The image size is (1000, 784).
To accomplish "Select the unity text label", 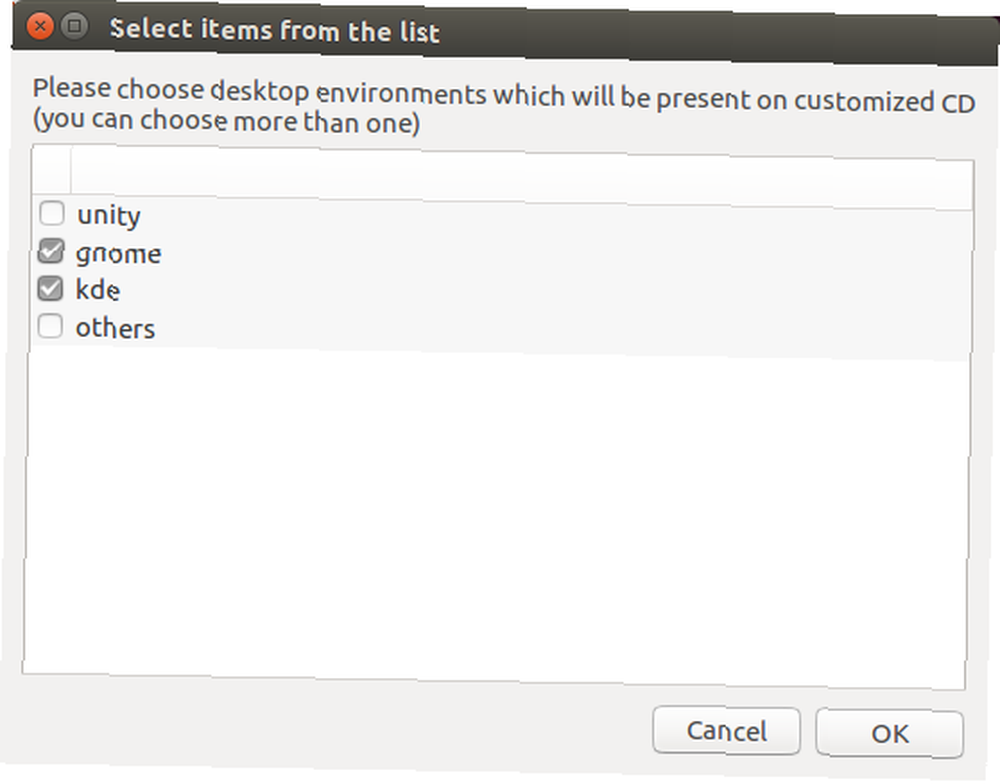I will pyautogui.click(x=109, y=216).
